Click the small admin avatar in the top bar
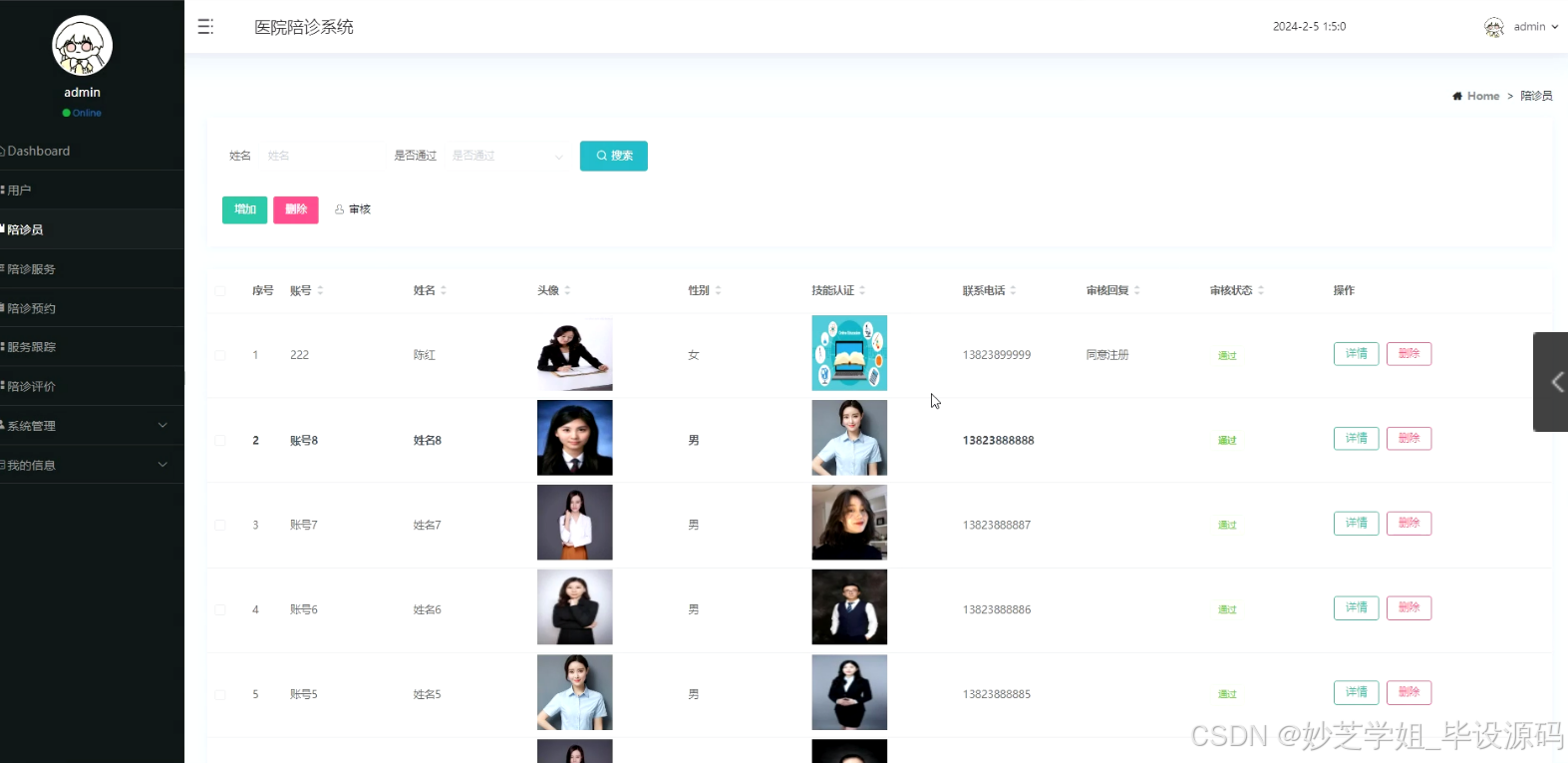The image size is (1568, 763). [x=1493, y=27]
